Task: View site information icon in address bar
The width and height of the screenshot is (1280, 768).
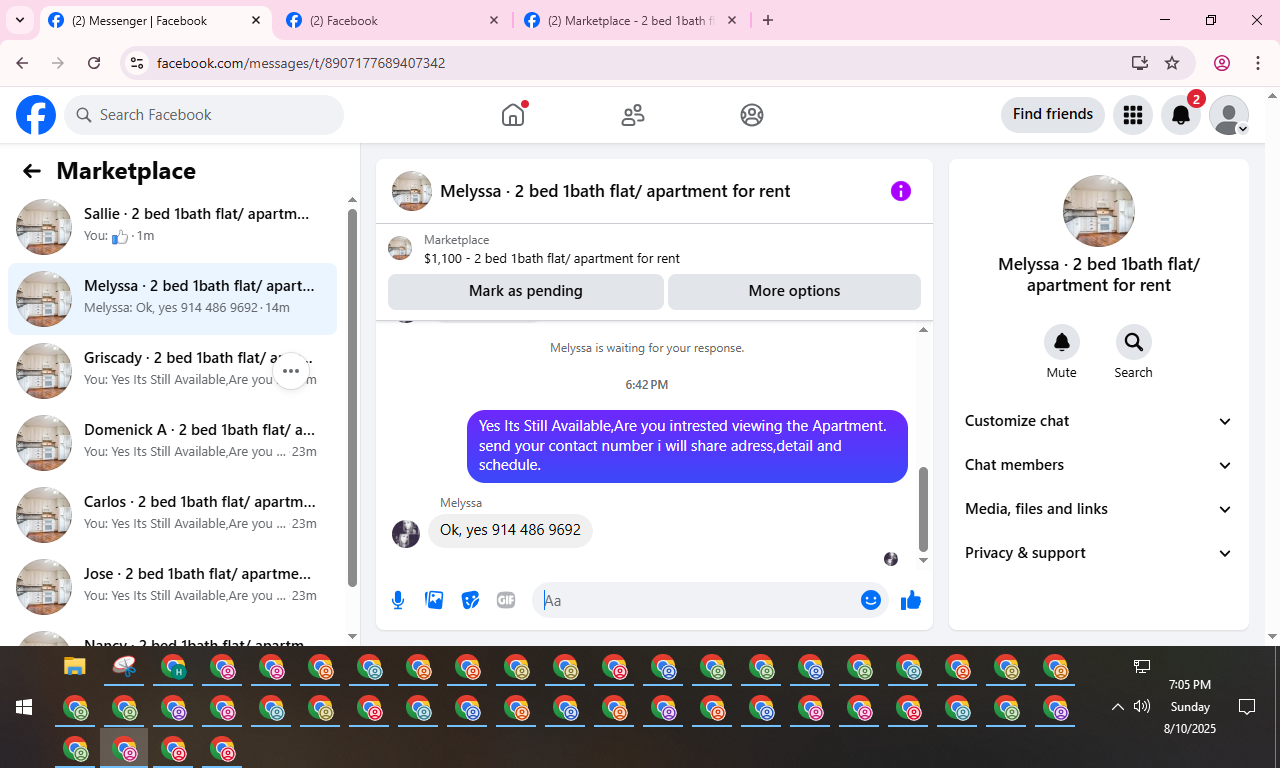Action: [x=138, y=63]
